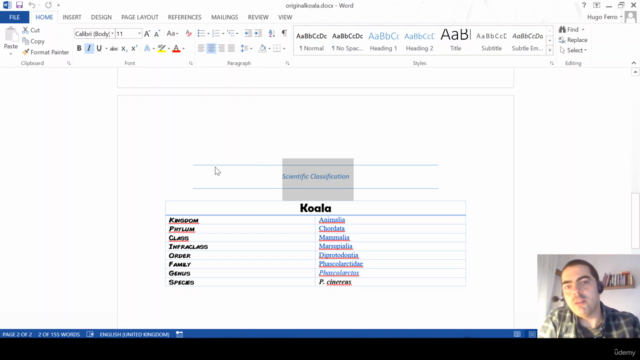Apply paragraph shading with paint bucket
This screenshot has height=360, width=640.
click(262, 49)
